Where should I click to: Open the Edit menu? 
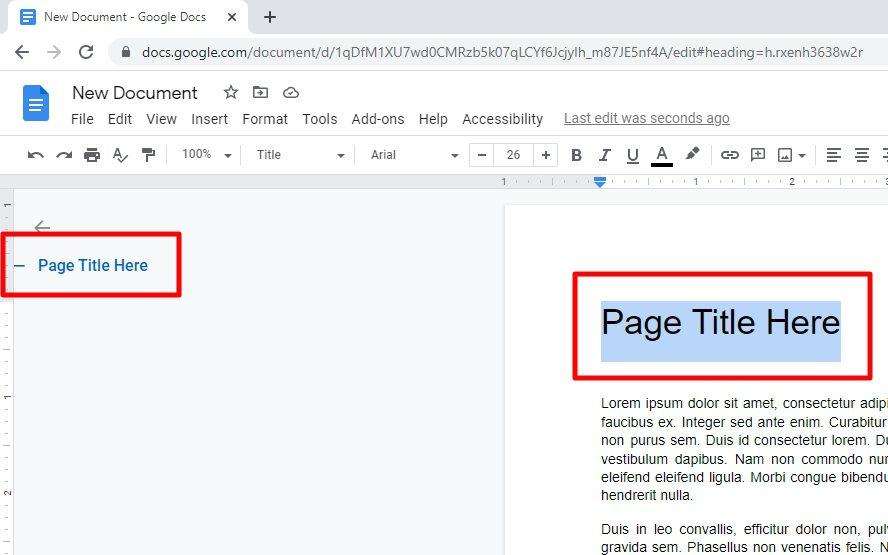(120, 119)
